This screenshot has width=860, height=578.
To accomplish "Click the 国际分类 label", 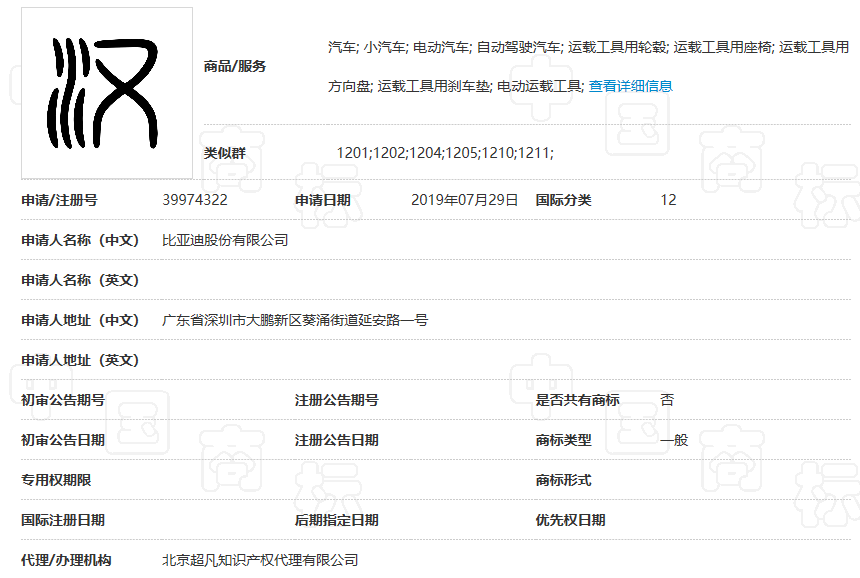I will tap(563, 200).
